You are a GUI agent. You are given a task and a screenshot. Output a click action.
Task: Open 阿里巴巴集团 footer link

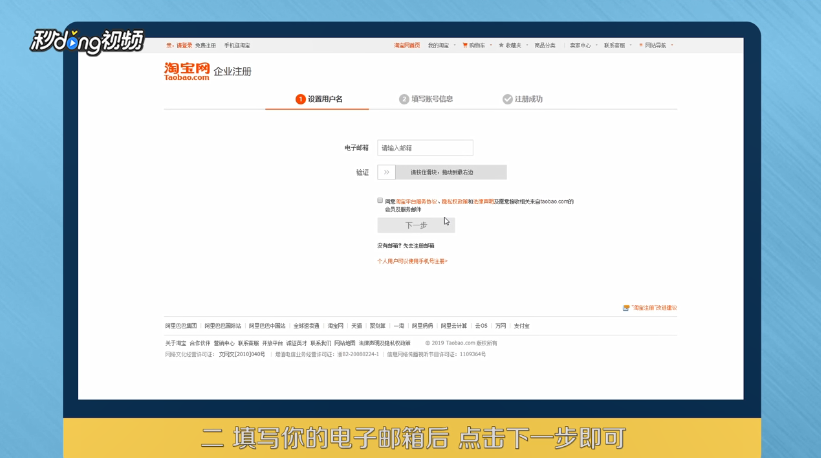[x=181, y=326]
